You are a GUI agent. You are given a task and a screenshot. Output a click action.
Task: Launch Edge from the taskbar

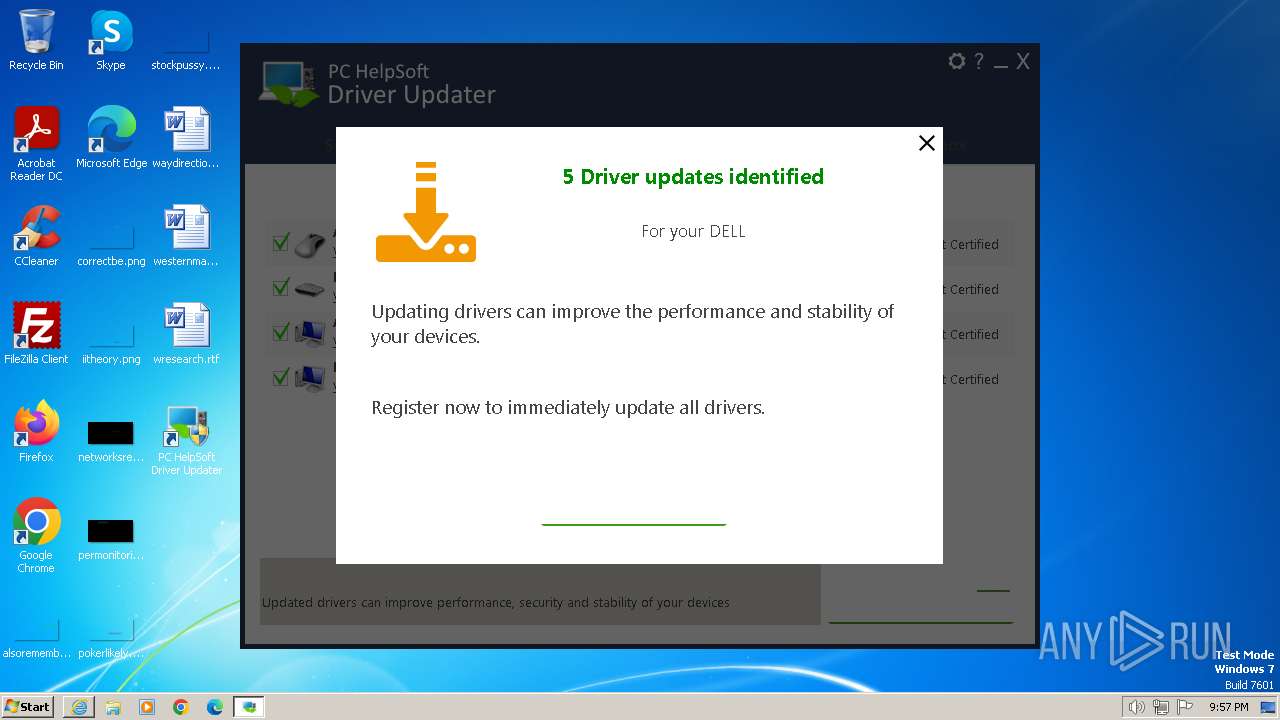[x=215, y=707]
